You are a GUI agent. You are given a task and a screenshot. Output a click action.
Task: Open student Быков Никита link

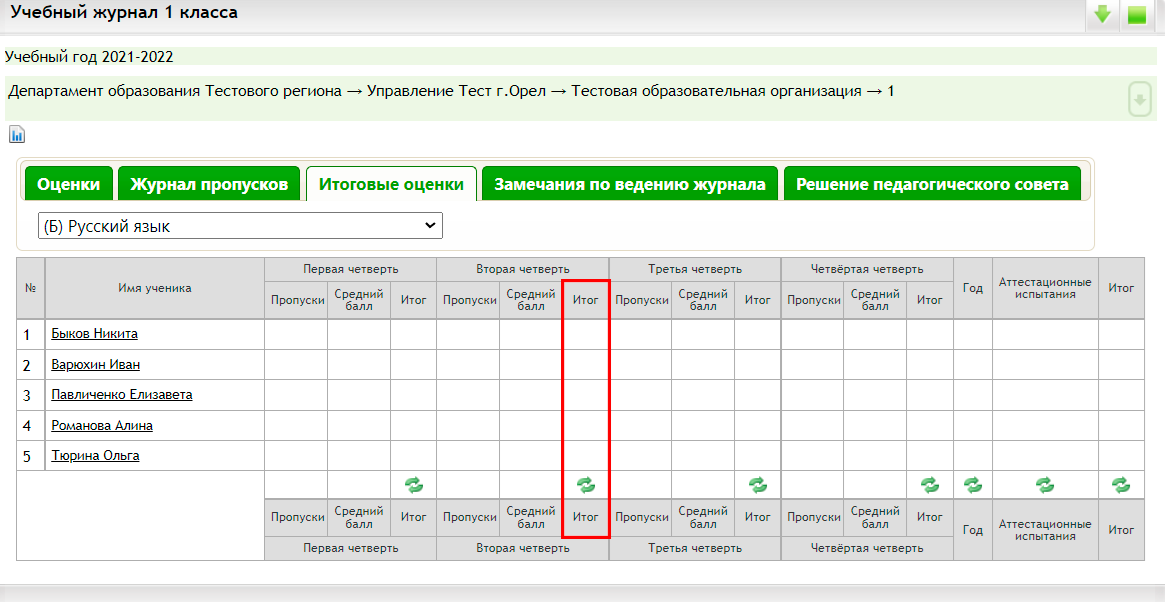pyautogui.click(x=95, y=334)
